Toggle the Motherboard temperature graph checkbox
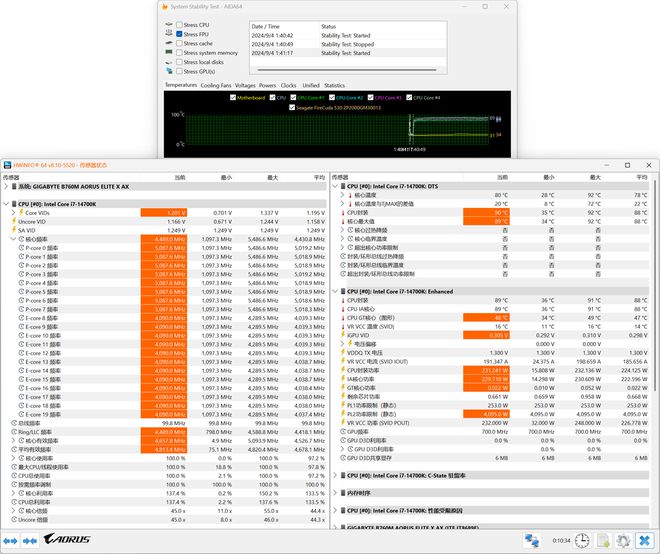This screenshot has width=660, height=554. click(233, 98)
